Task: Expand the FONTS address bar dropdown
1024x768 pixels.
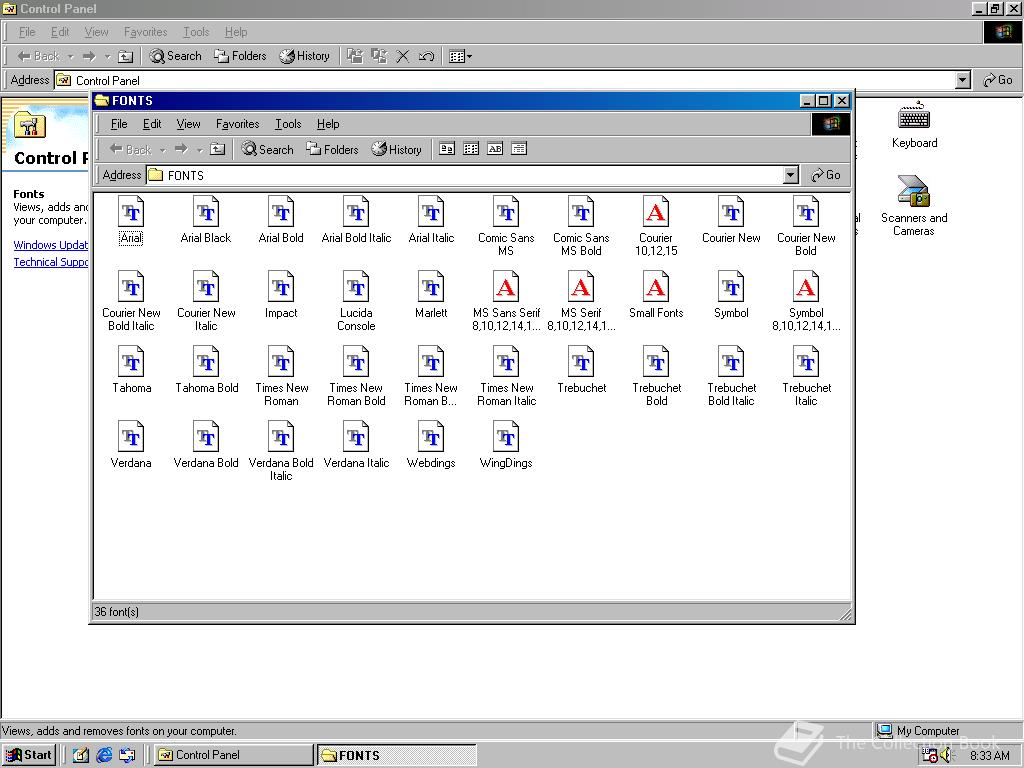Action: 790,175
